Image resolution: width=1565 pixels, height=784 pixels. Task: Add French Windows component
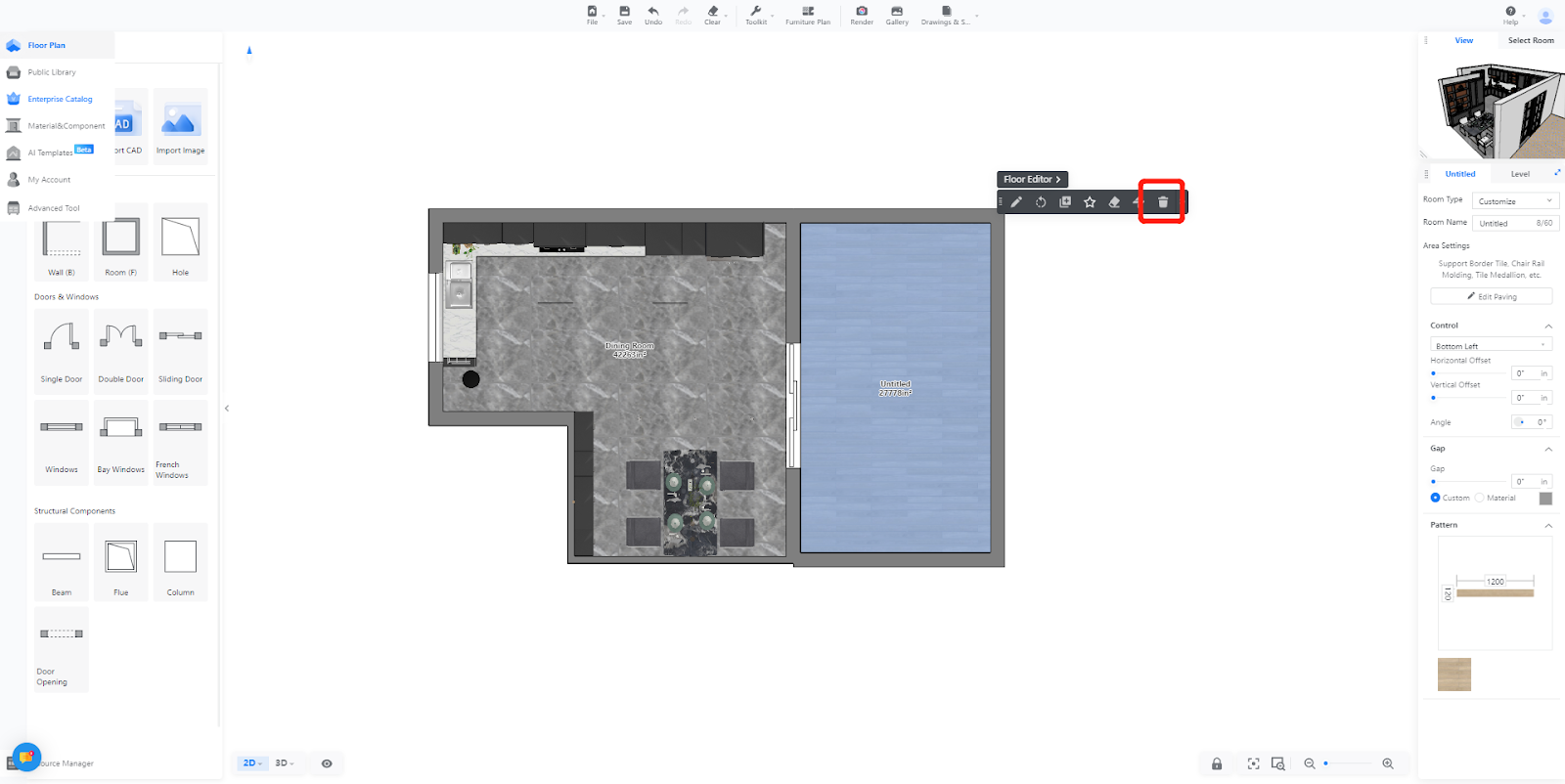click(181, 443)
